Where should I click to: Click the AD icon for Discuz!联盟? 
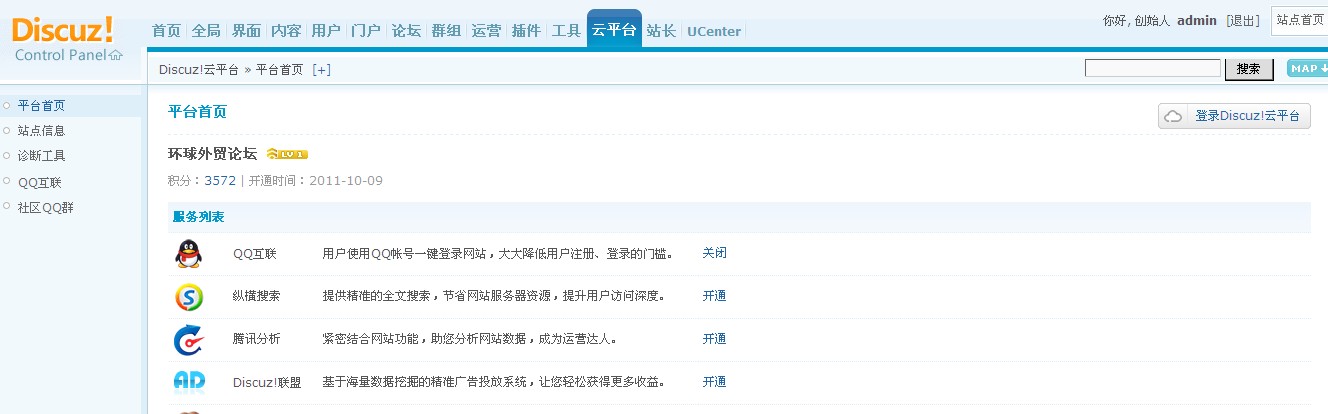[188, 382]
